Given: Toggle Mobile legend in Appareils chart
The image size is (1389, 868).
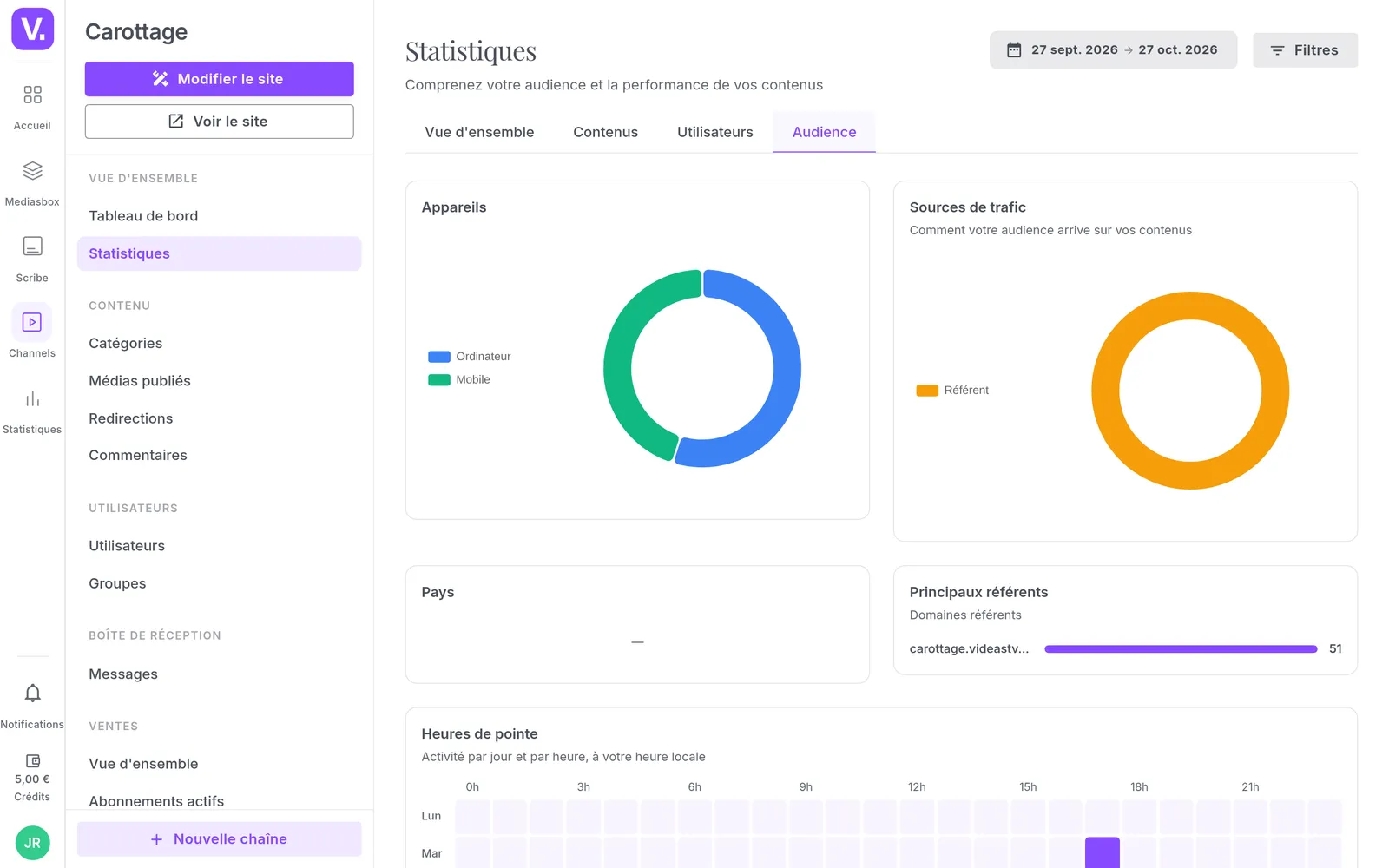Looking at the screenshot, I should [459, 379].
